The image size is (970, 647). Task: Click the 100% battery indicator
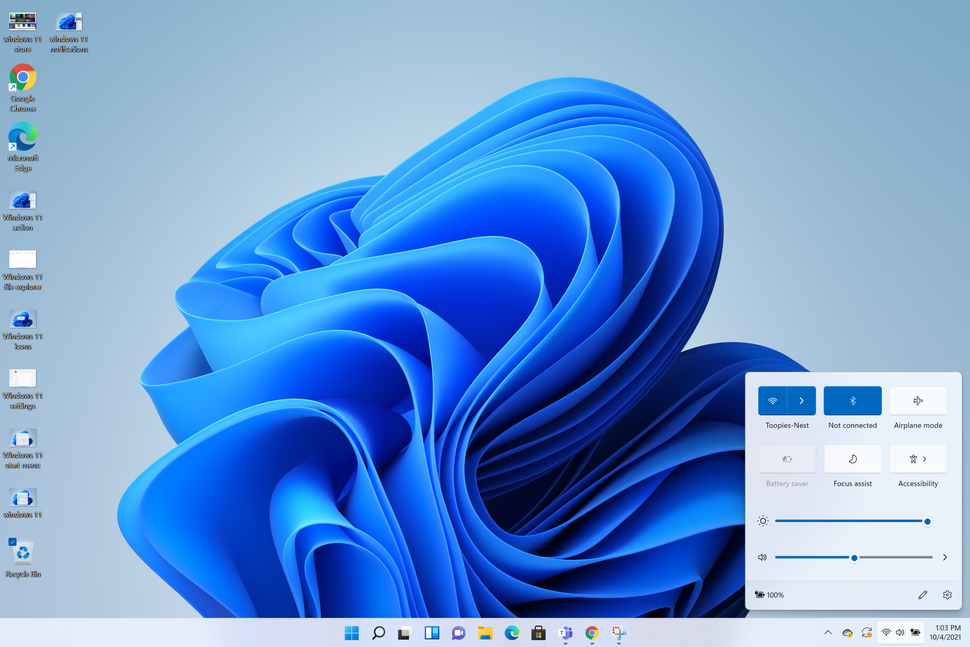point(770,594)
